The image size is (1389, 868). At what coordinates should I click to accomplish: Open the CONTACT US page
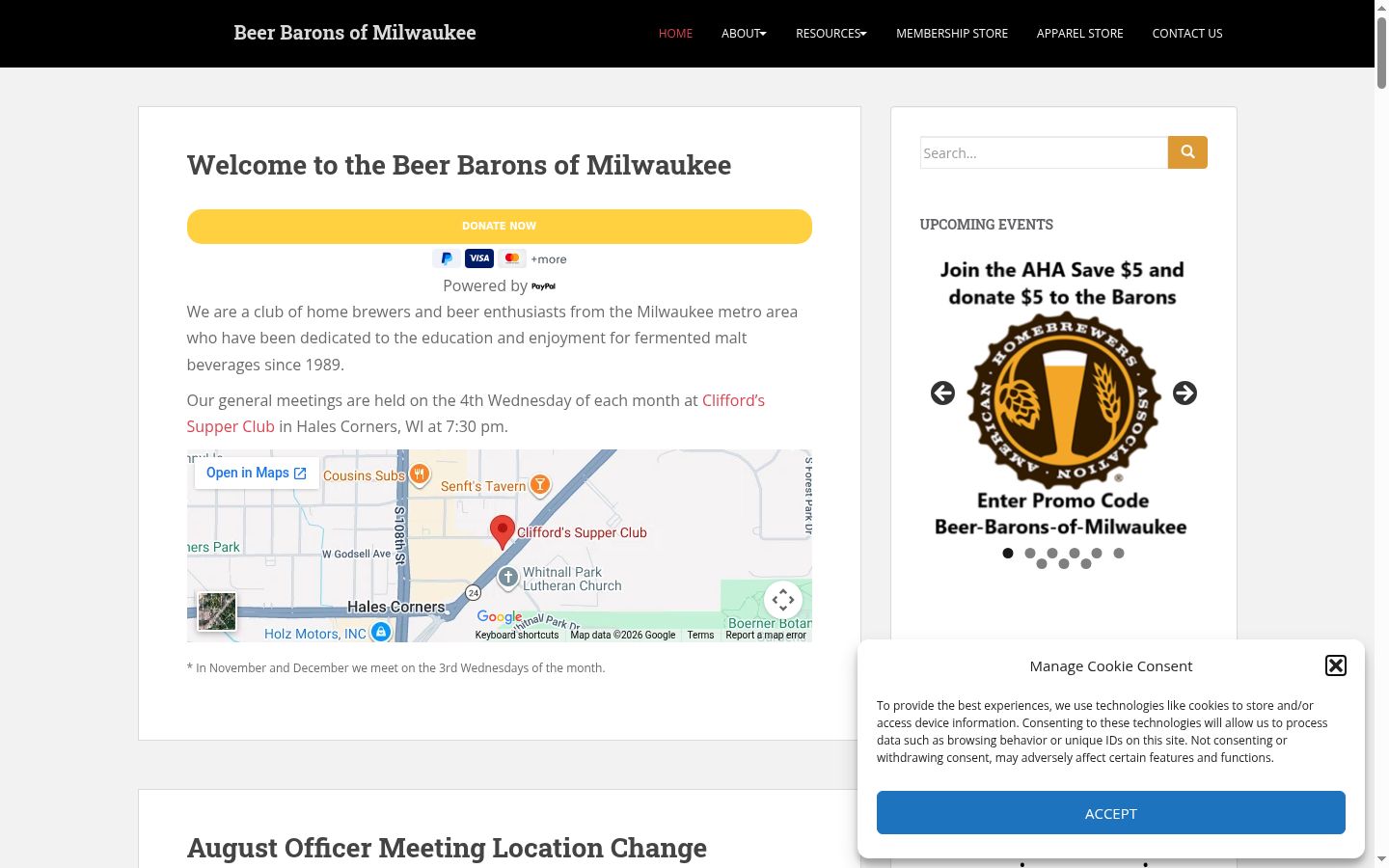pos(1187,34)
